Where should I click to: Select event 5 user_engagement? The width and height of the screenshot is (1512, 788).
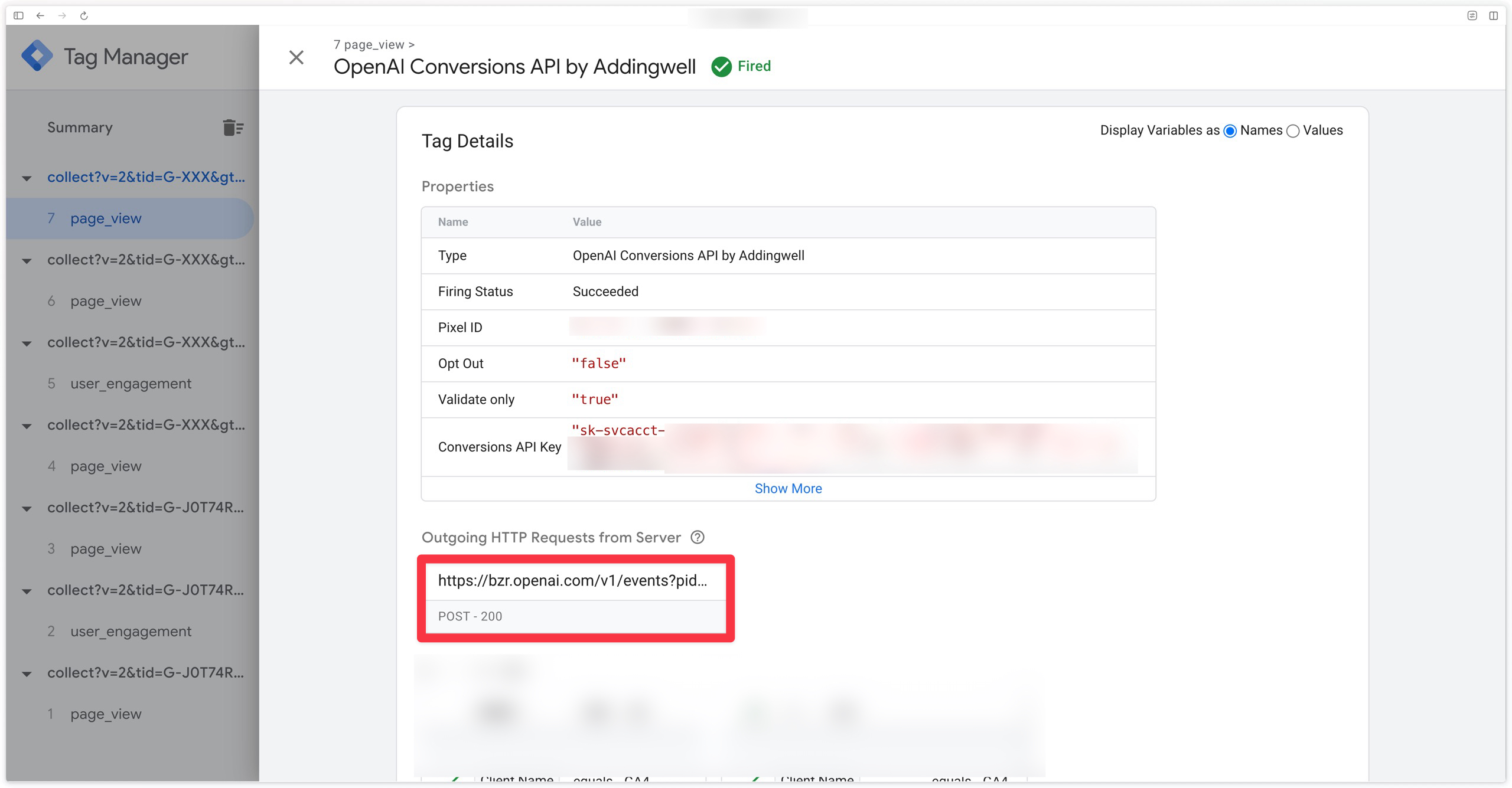pyautogui.click(x=130, y=384)
